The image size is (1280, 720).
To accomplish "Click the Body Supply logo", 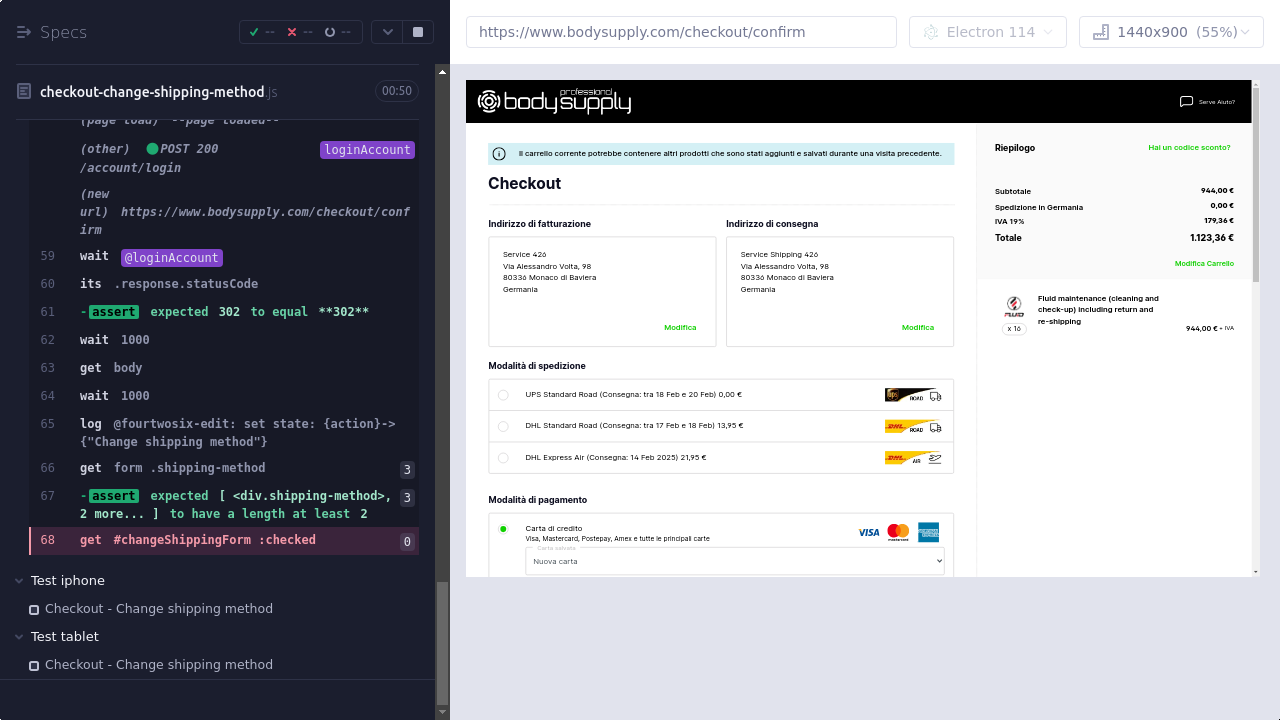I will click(554, 101).
